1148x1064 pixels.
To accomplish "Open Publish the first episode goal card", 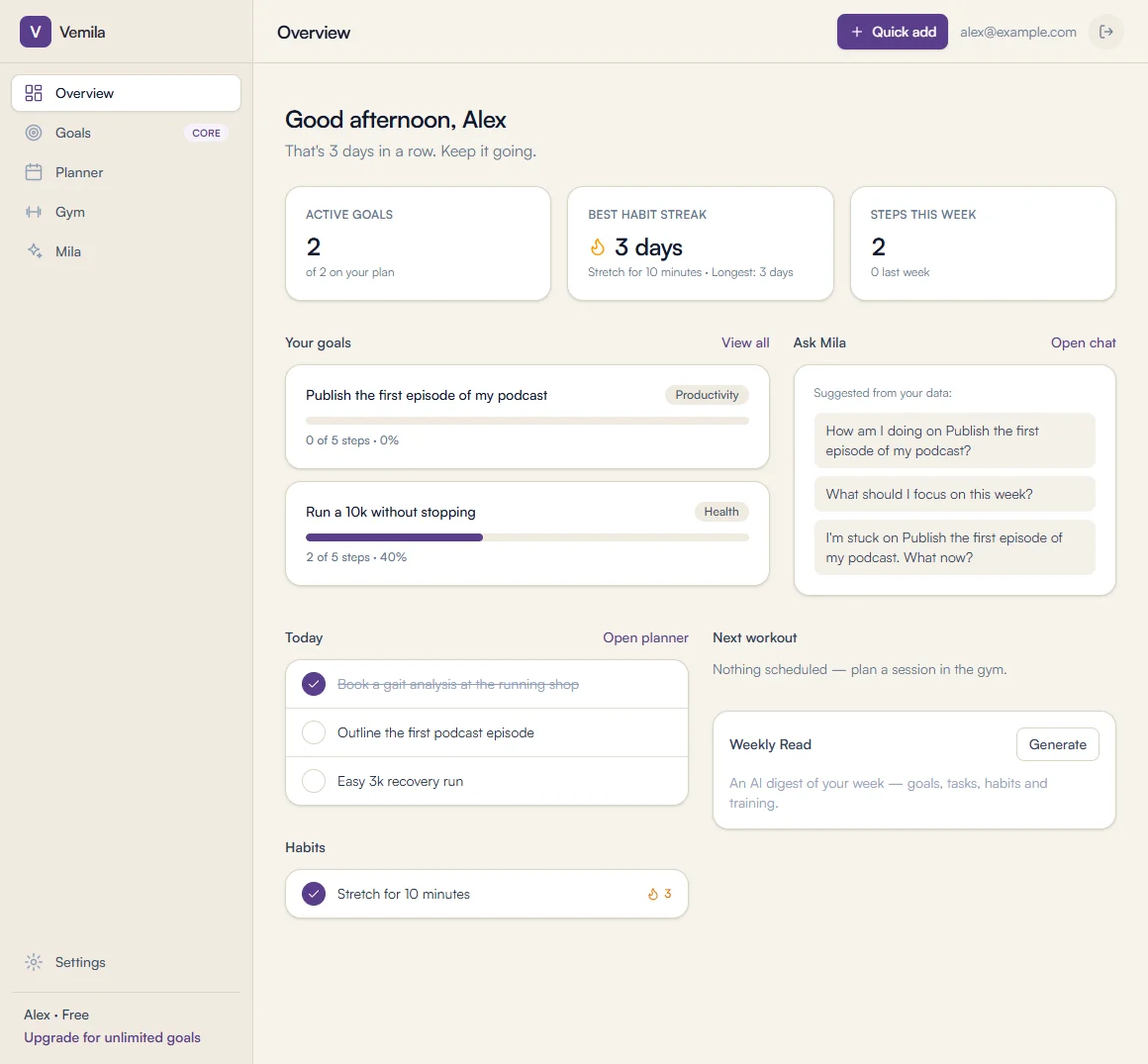I will click(x=527, y=417).
